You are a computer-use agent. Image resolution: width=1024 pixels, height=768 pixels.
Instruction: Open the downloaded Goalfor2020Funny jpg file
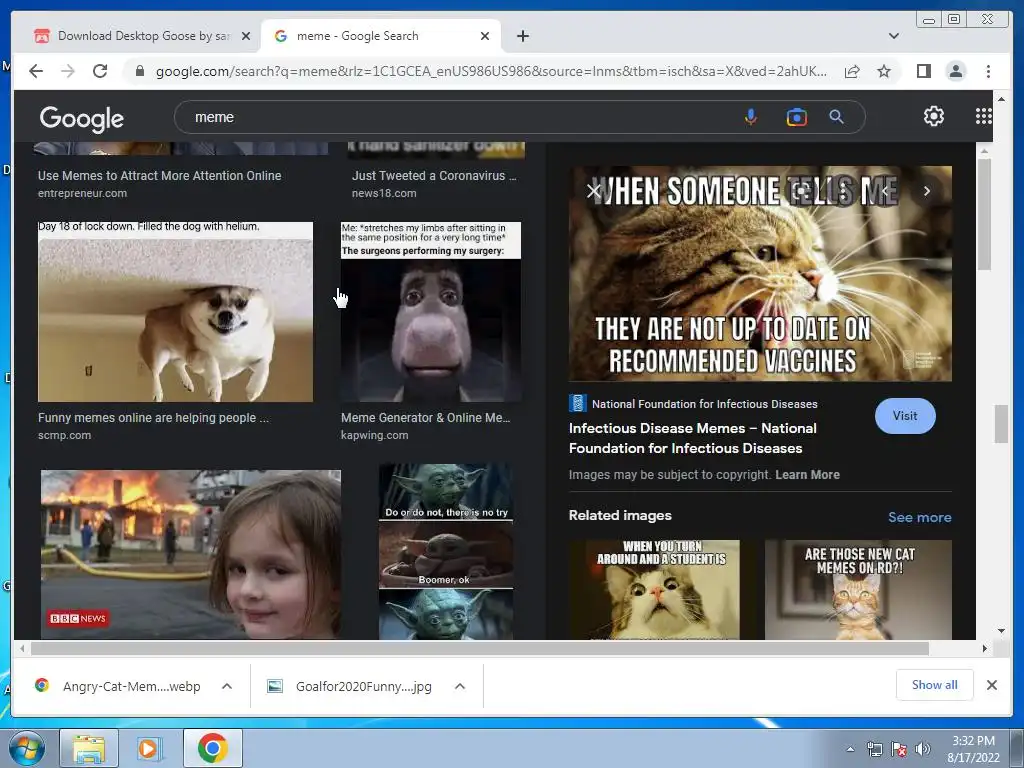point(351,686)
